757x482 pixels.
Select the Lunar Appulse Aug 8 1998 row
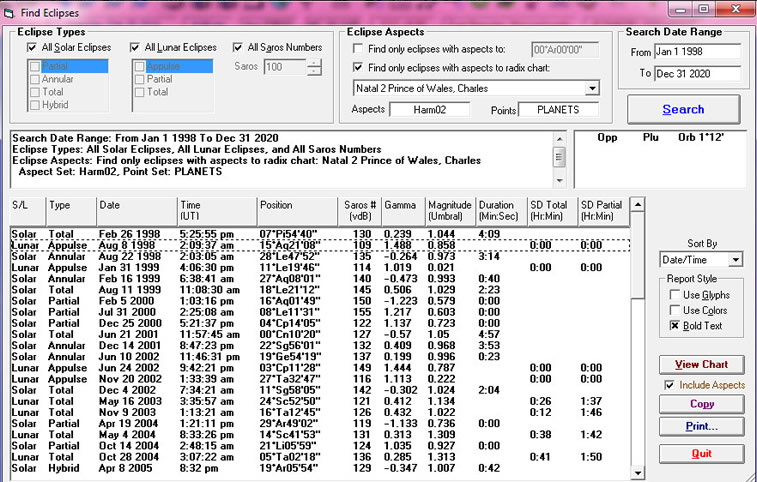tap(300, 244)
